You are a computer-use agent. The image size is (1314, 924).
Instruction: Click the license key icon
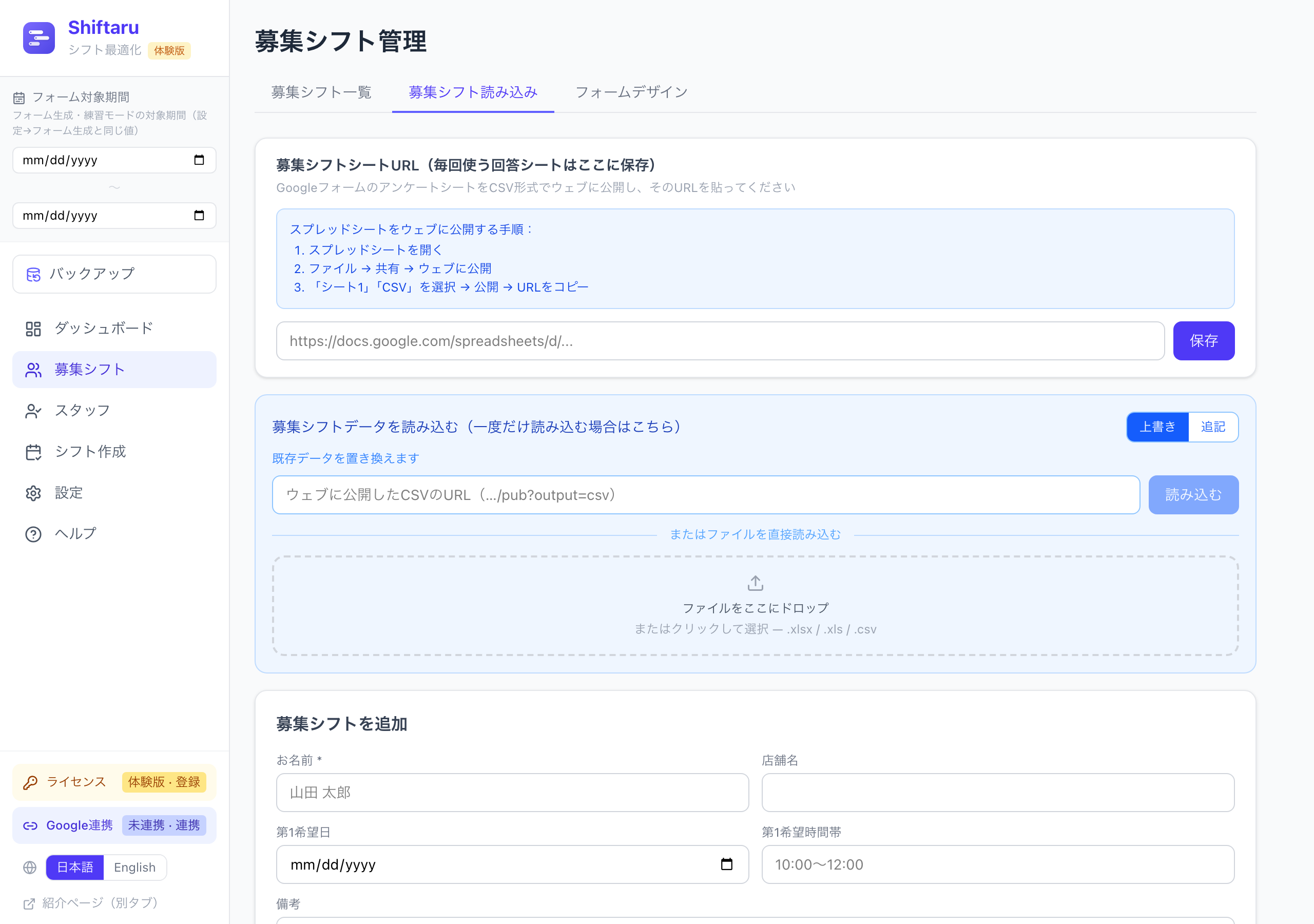click(30, 782)
